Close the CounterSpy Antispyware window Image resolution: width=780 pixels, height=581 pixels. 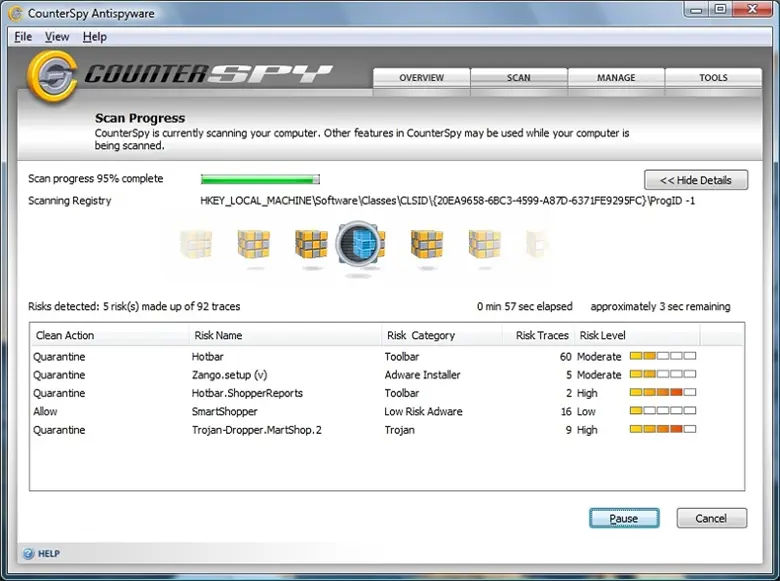[753, 9]
